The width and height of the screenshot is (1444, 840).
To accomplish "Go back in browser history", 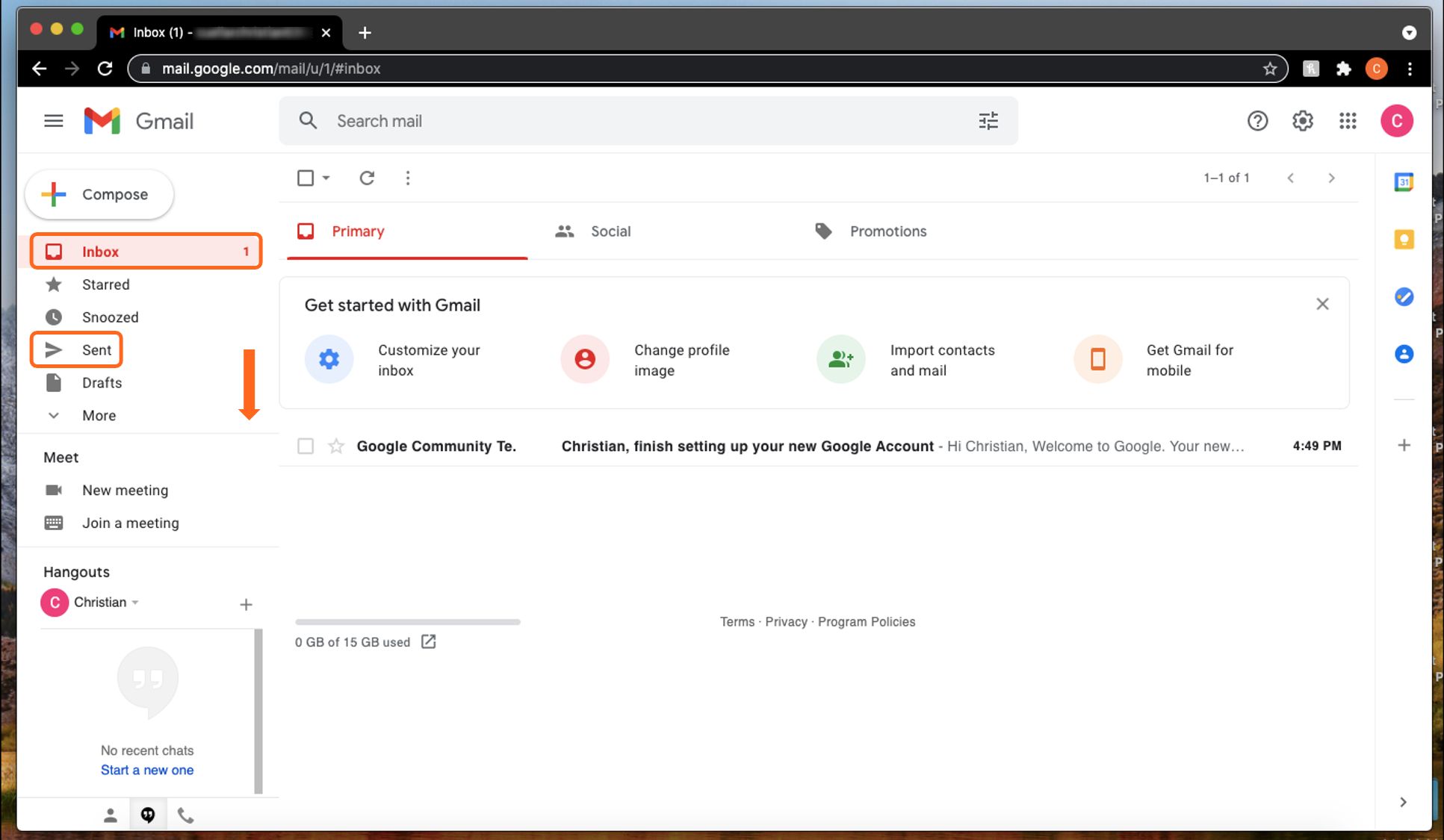I will pyautogui.click(x=40, y=69).
